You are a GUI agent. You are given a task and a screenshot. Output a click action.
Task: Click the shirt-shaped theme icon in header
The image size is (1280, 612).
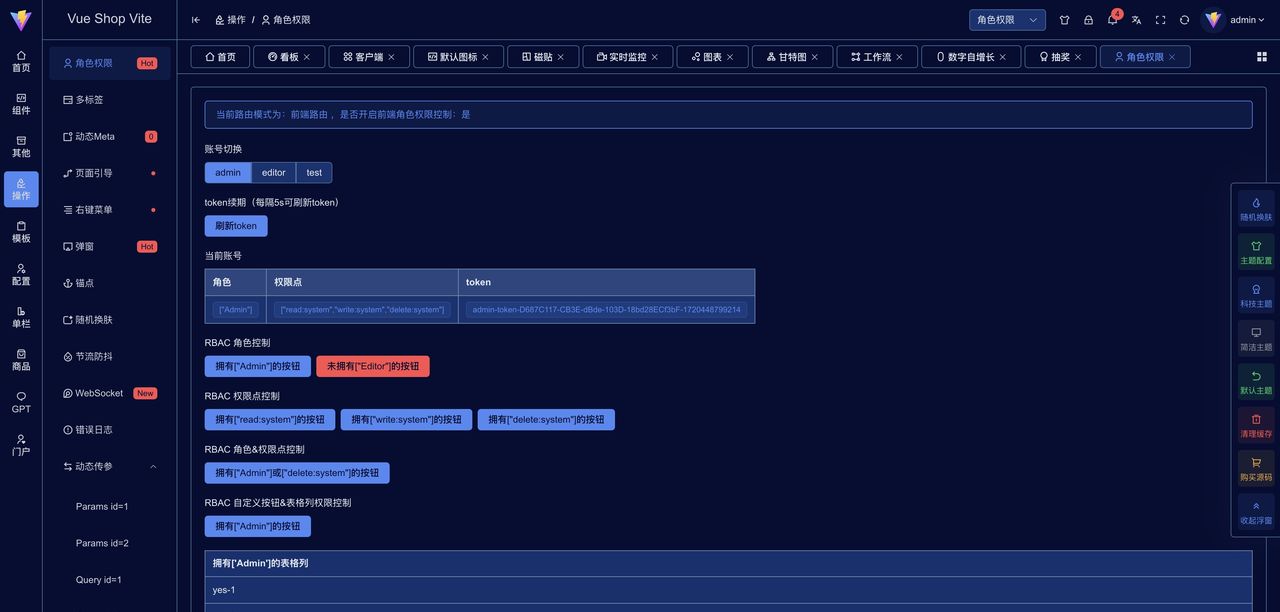click(1064, 20)
